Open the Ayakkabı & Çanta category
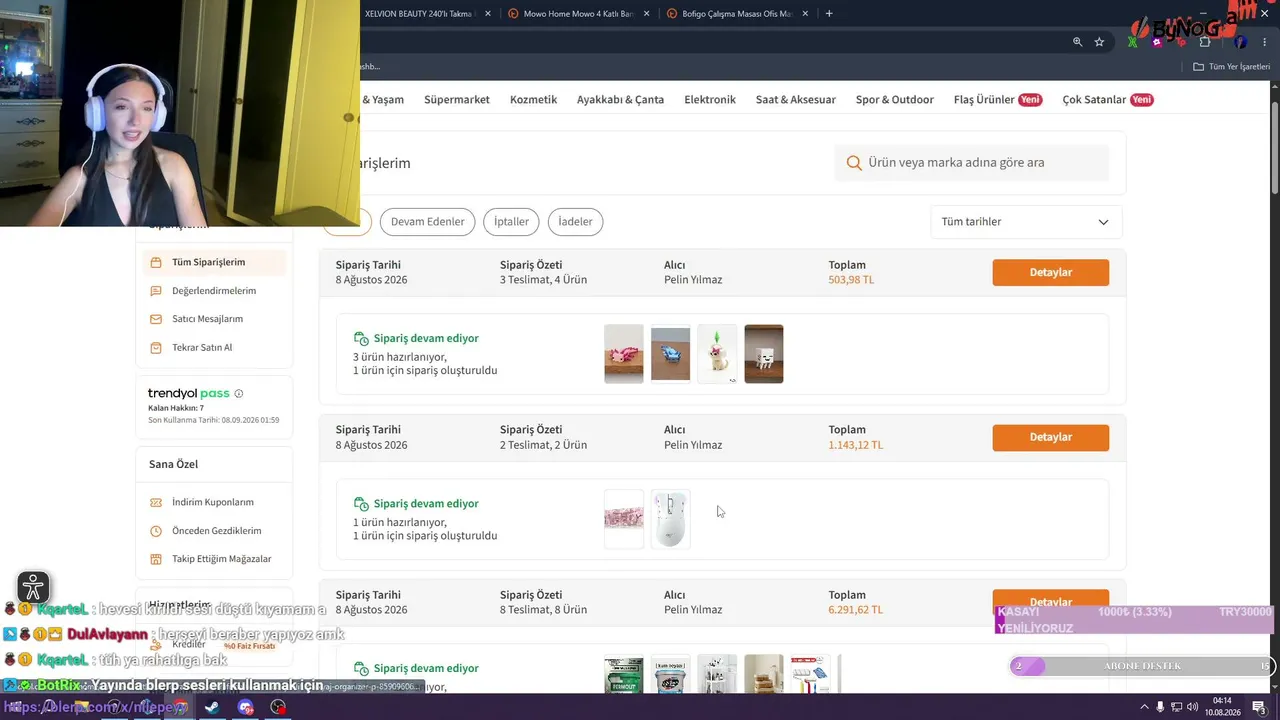This screenshot has width=1280, height=720. pos(620,100)
